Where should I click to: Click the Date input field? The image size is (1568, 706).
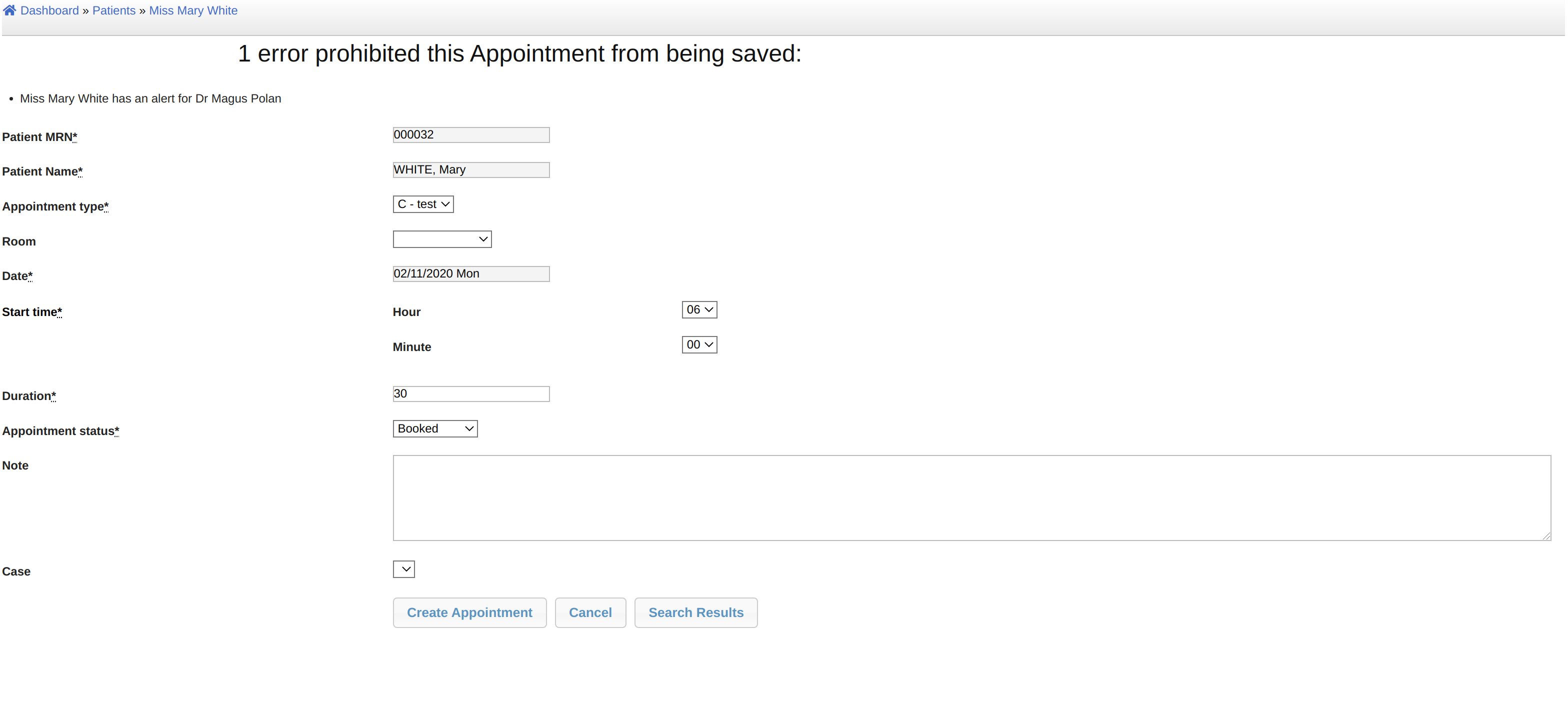click(470, 274)
